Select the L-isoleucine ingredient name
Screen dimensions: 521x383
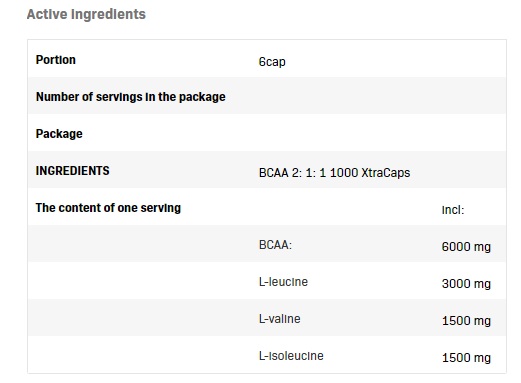pyautogui.click(x=291, y=356)
